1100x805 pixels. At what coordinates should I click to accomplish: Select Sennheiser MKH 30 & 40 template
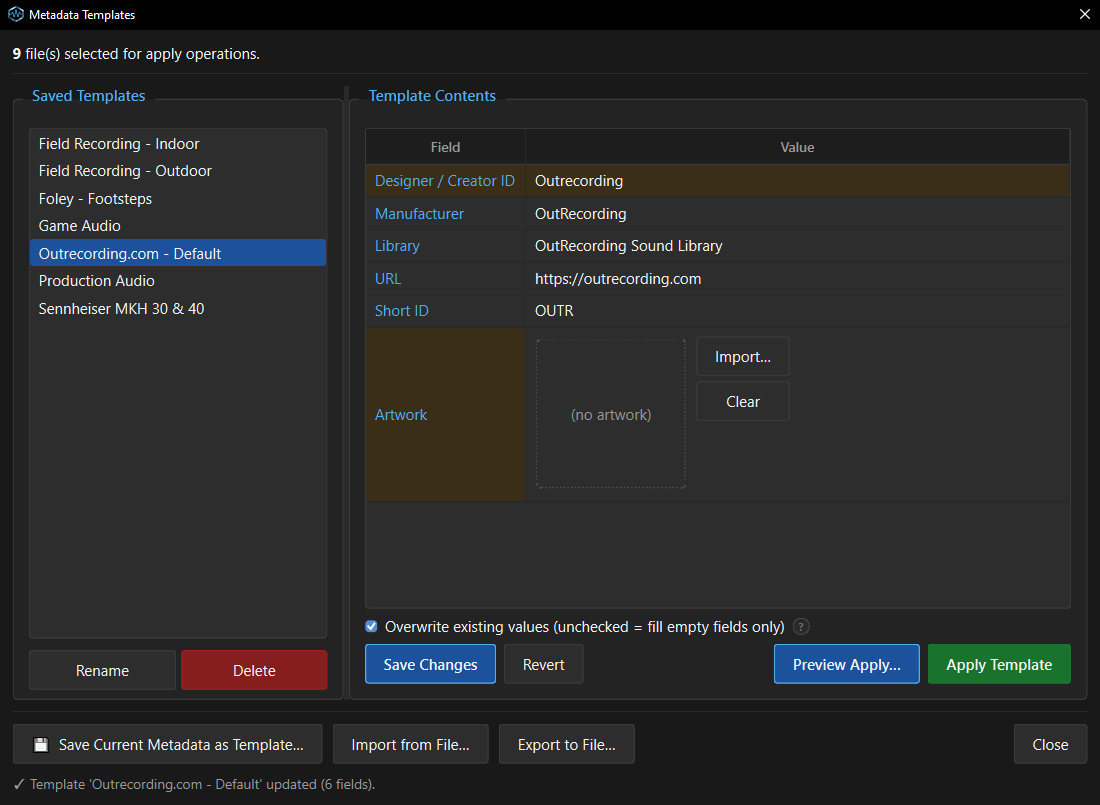pyautogui.click(x=178, y=309)
